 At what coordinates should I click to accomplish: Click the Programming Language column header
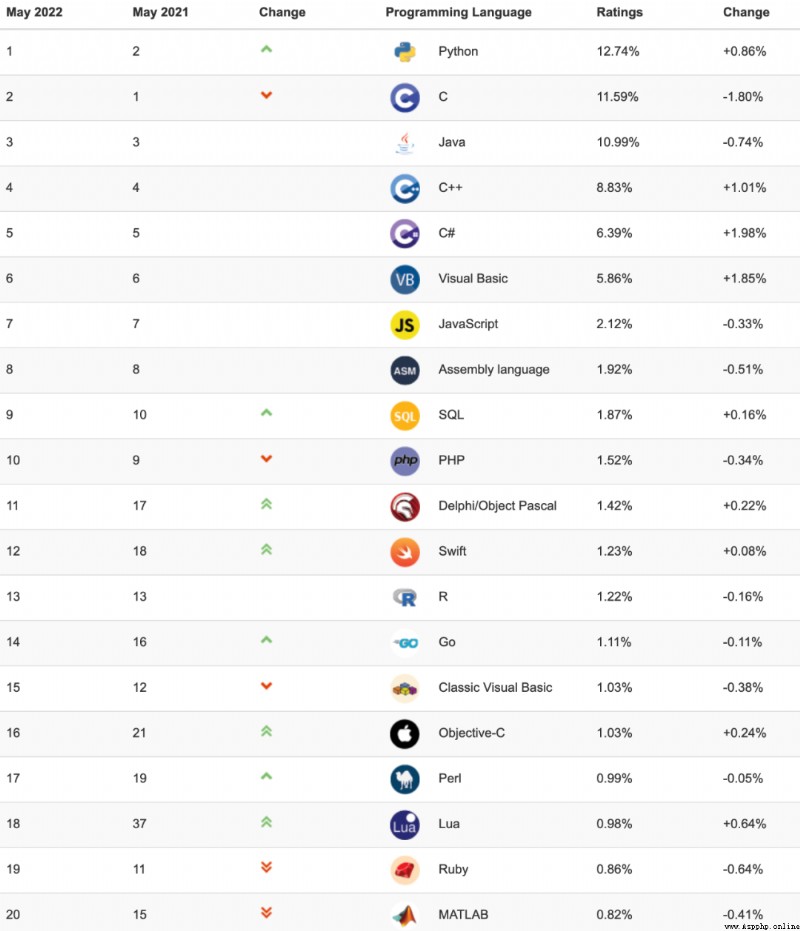459,12
